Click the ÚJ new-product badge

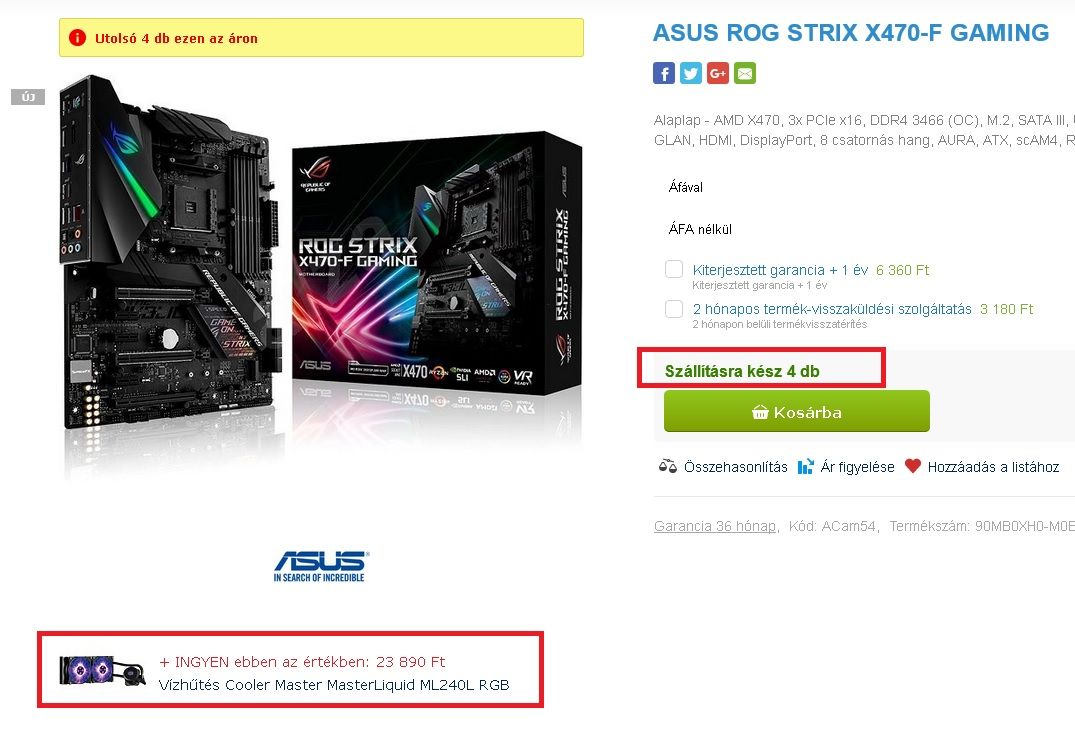click(28, 97)
